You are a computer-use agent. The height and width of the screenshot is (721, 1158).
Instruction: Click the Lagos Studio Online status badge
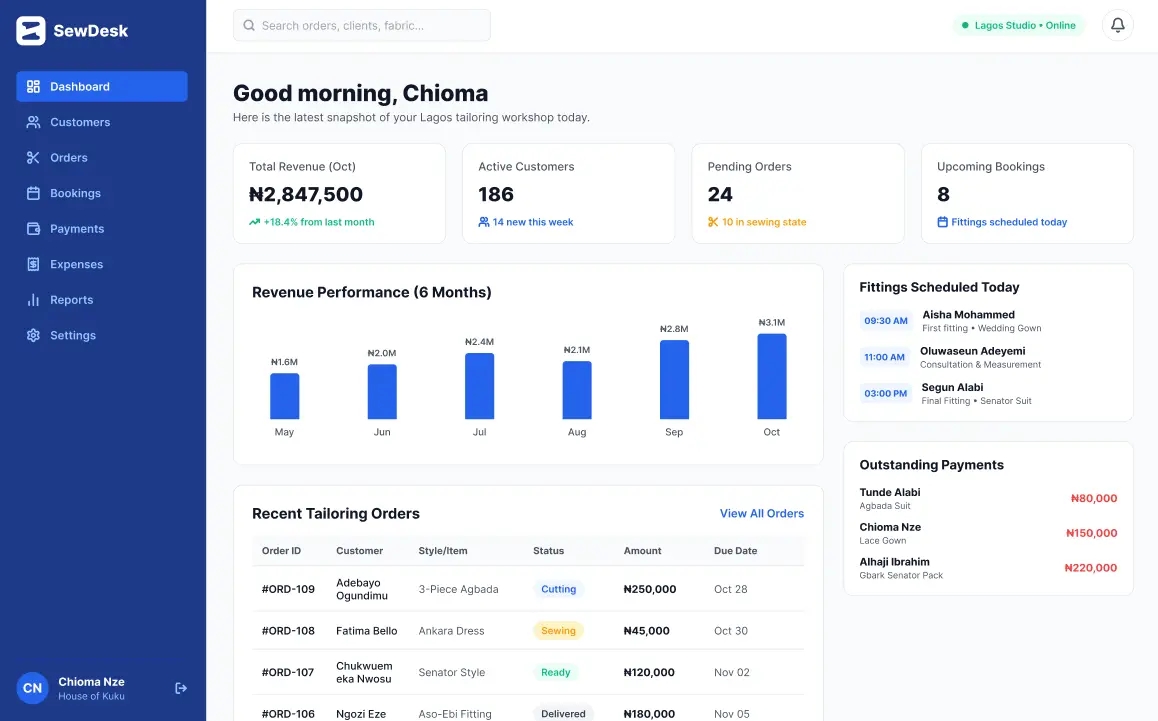click(x=1018, y=25)
